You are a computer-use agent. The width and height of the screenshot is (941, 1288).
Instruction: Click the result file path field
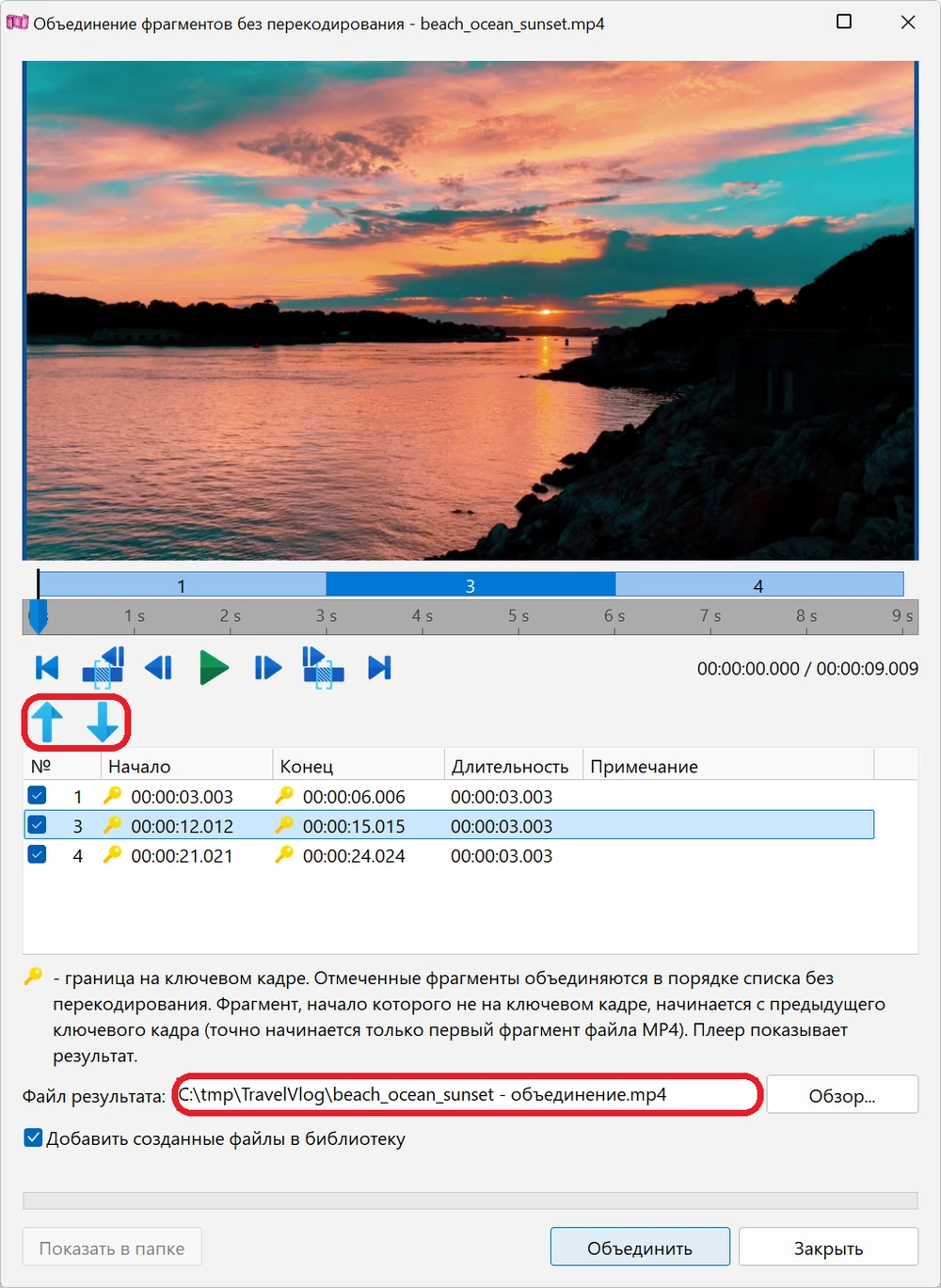click(468, 1094)
